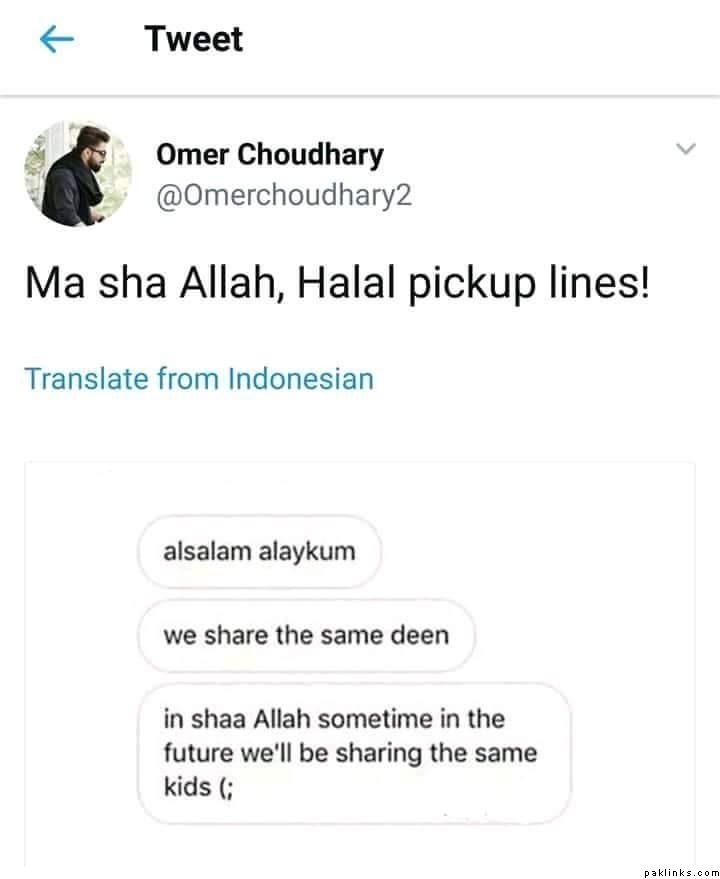Click the "Tweet" header title

(193, 40)
